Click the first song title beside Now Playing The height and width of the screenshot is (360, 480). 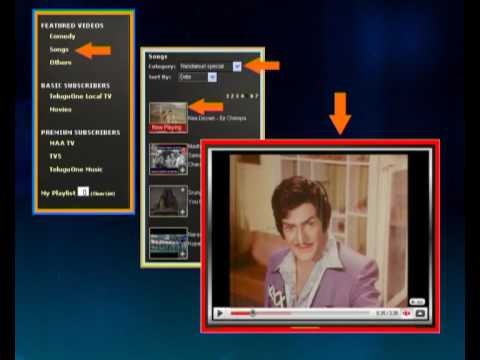click(x=217, y=118)
